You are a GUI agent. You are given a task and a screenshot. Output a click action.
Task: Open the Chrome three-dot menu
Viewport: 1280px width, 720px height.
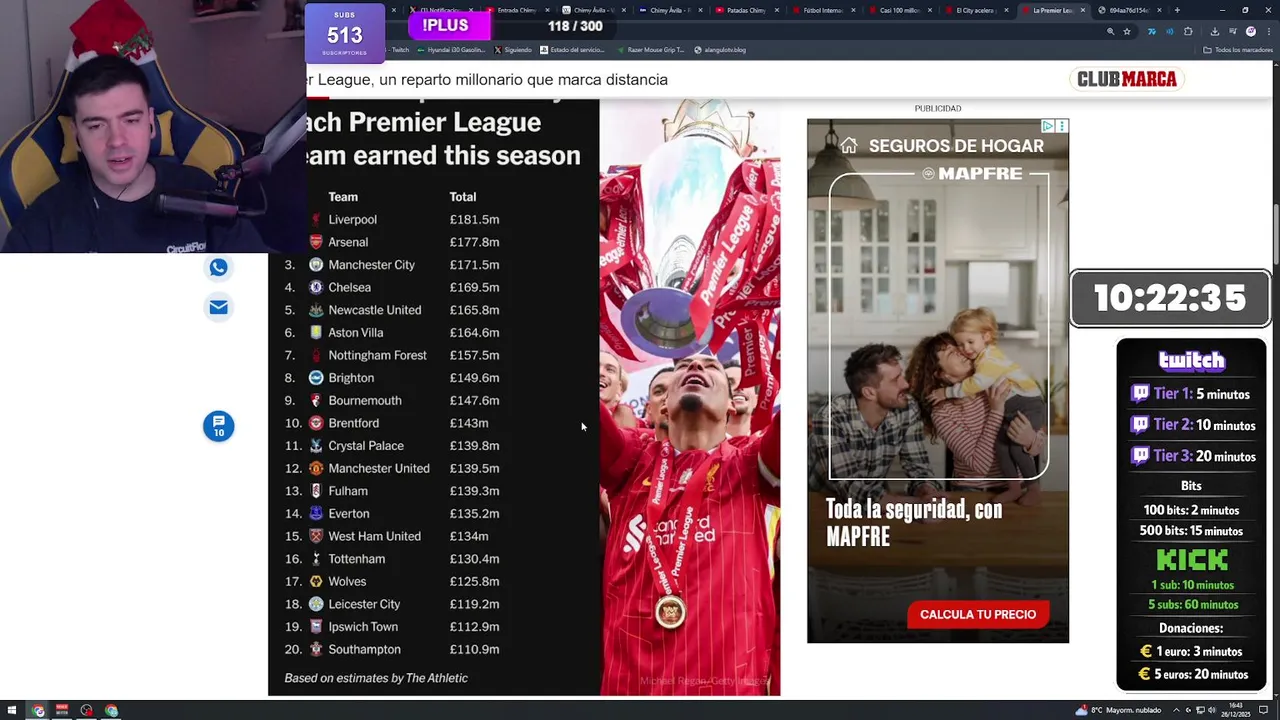pyautogui.click(x=1268, y=31)
